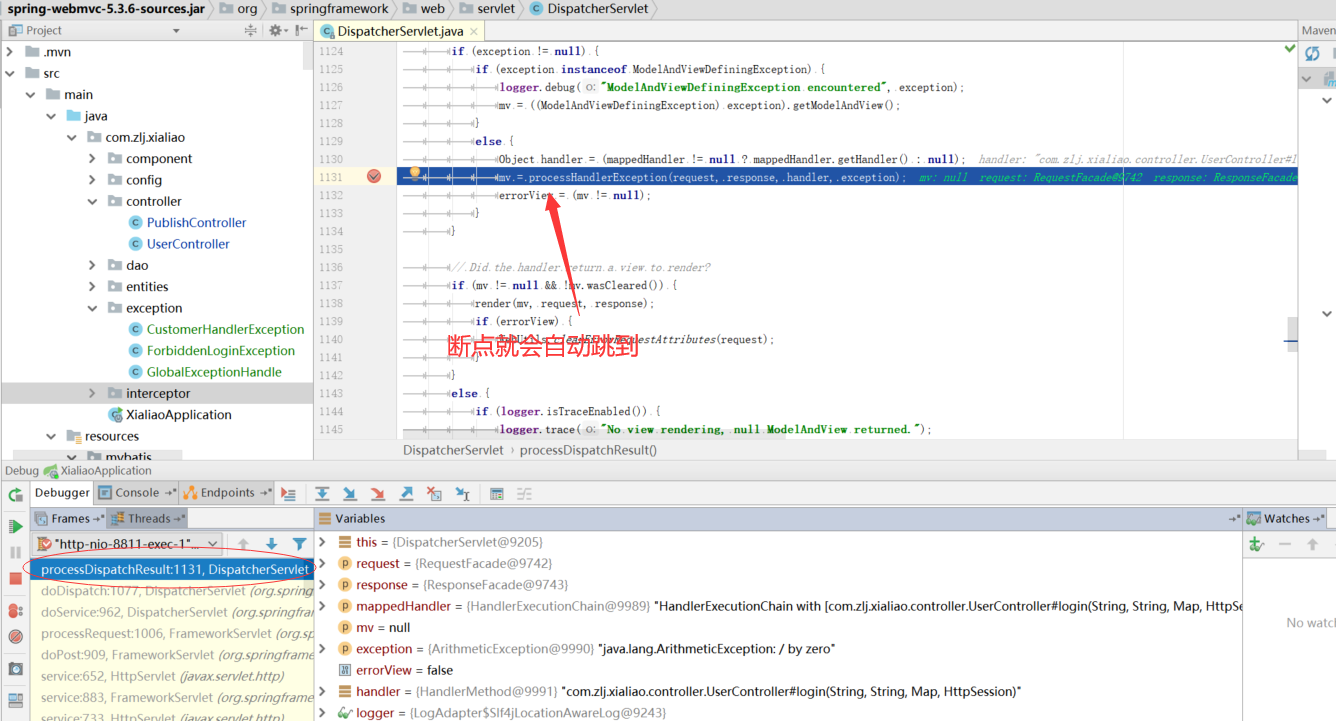Toggle Mute Breakpoints icon
Screen dimensions: 1336x721
[15, 637]
